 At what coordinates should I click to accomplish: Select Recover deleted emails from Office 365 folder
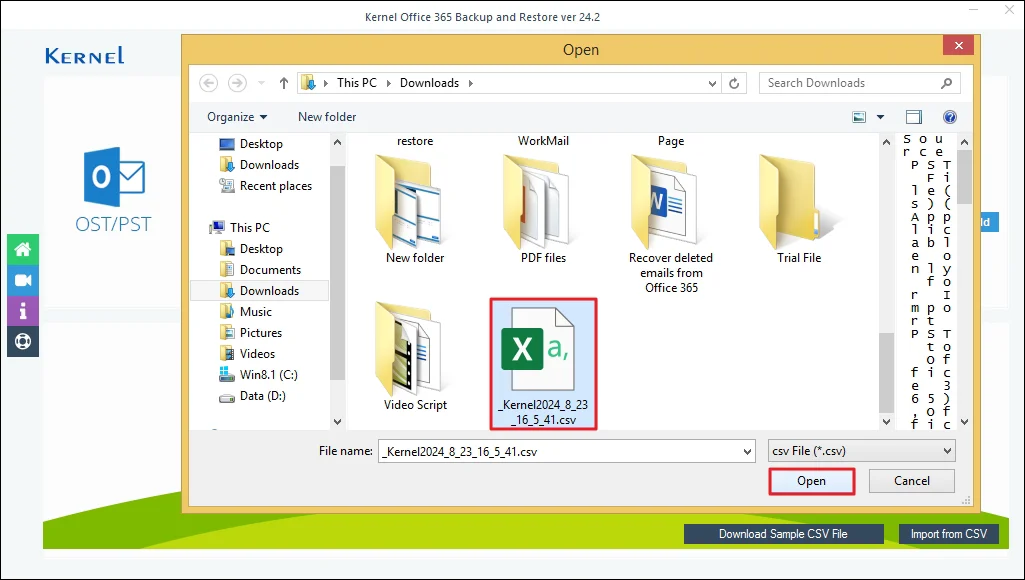point(671,224)
